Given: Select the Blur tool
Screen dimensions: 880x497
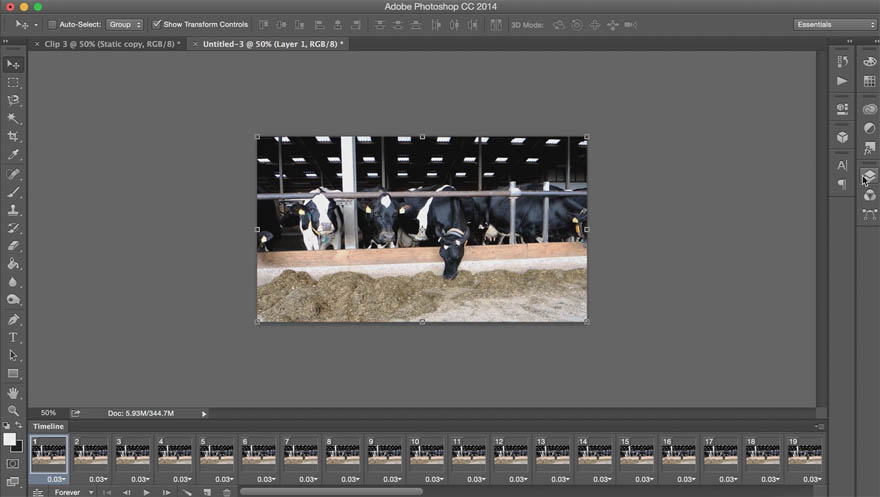Looking at the screenshot, I should click(13, 282).
